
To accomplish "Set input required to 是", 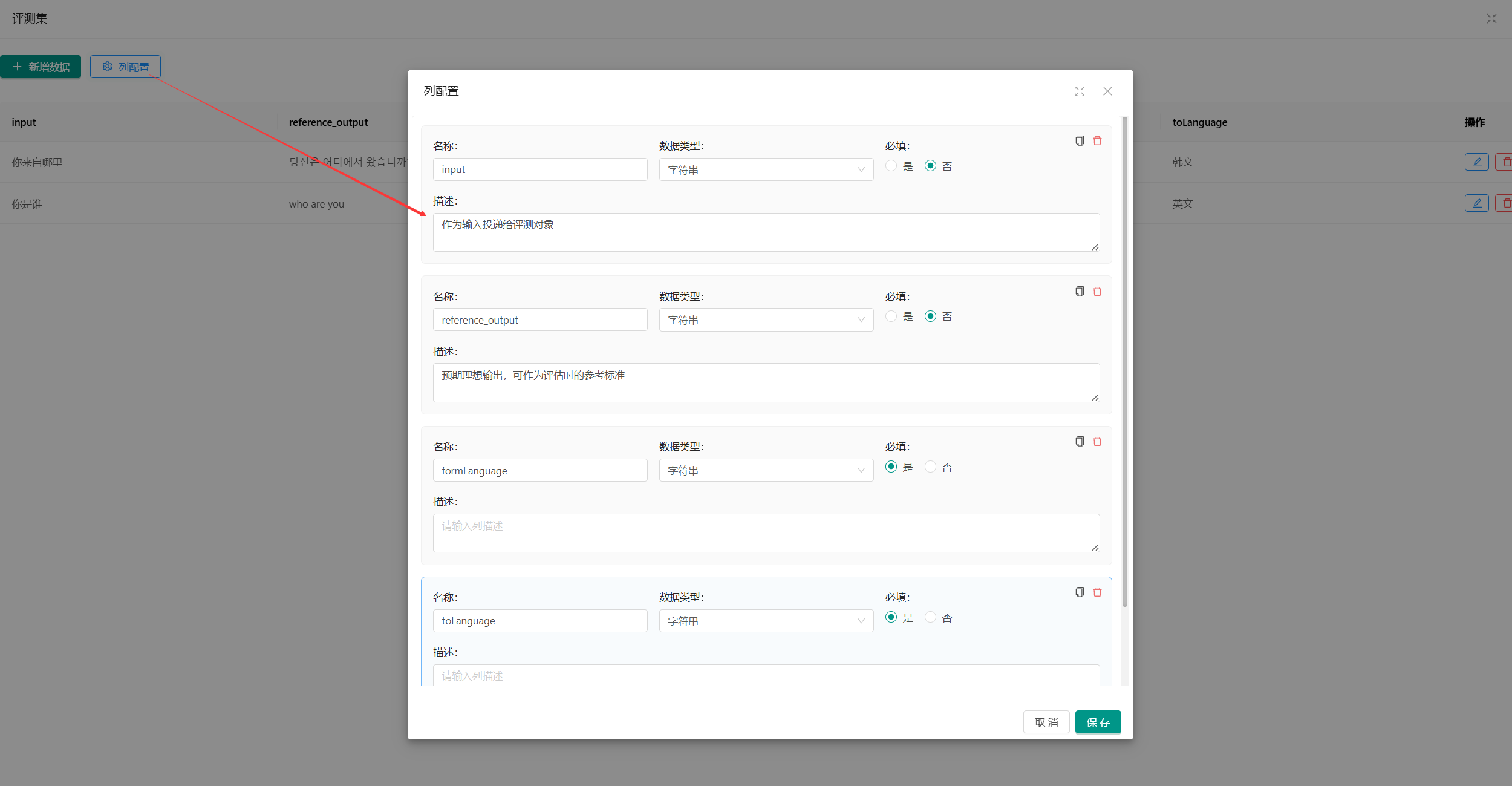I will (x=891, y=166).
